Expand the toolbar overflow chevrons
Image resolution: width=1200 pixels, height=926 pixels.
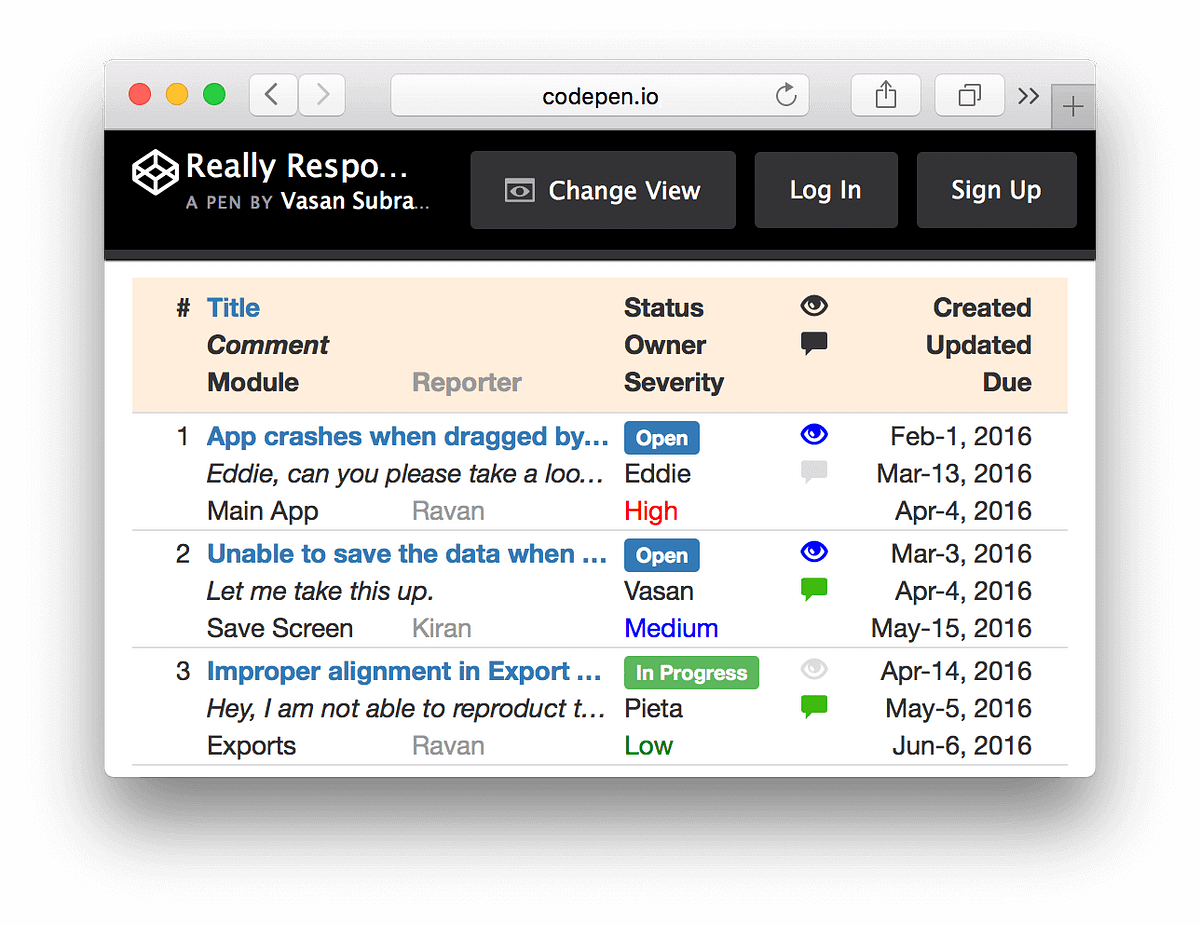tap(1028, 96)
